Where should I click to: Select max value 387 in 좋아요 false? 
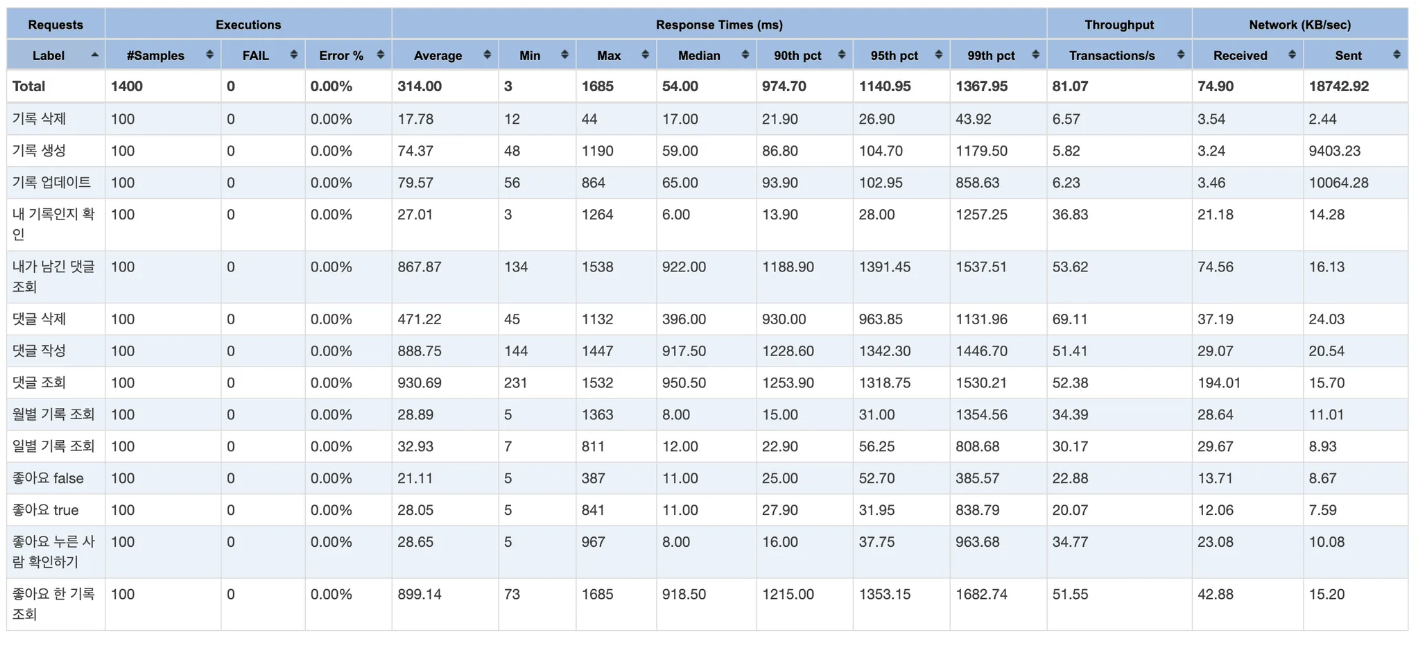point(593,478)
